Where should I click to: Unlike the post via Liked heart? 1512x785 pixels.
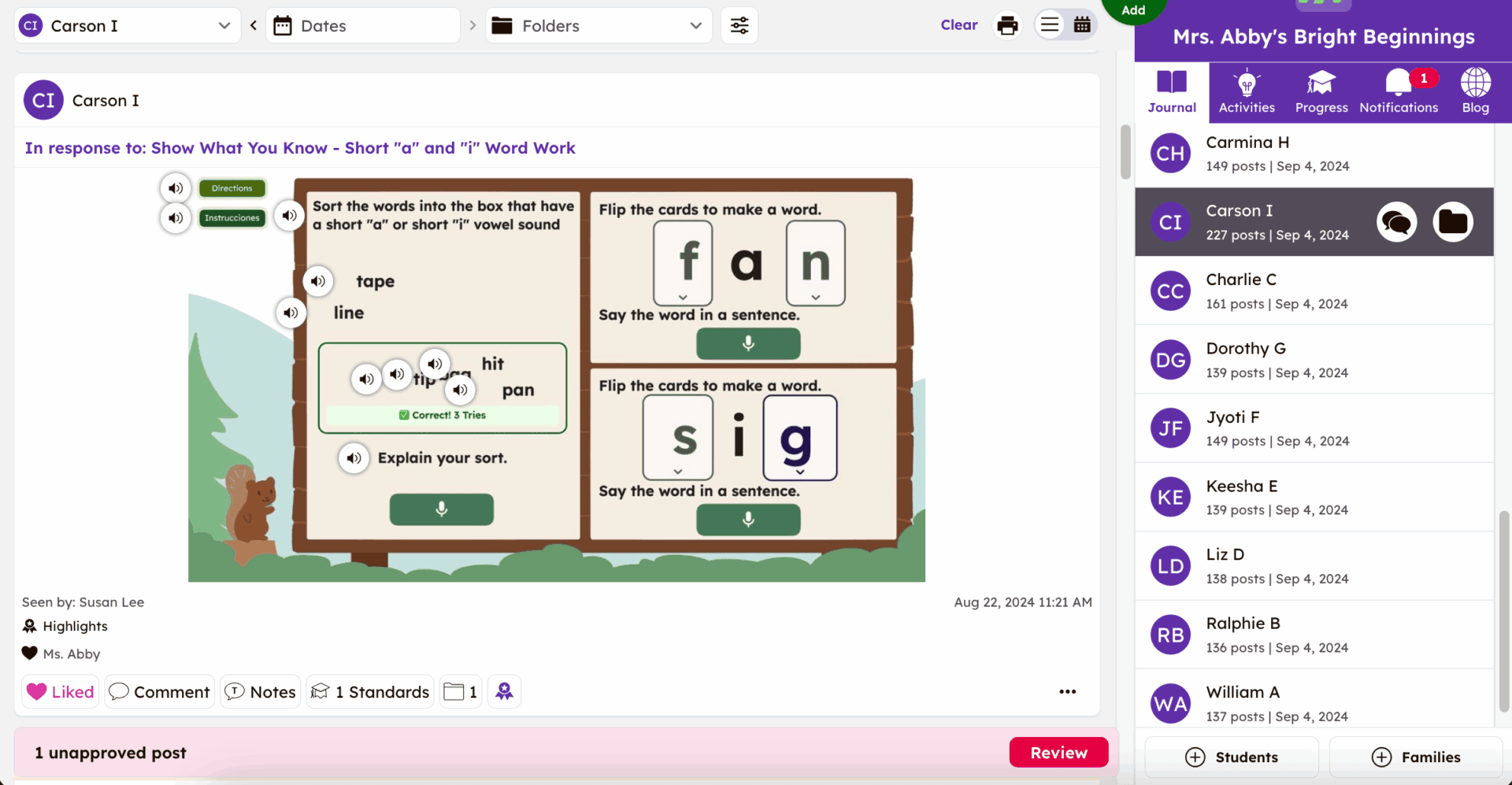(61, 691)
